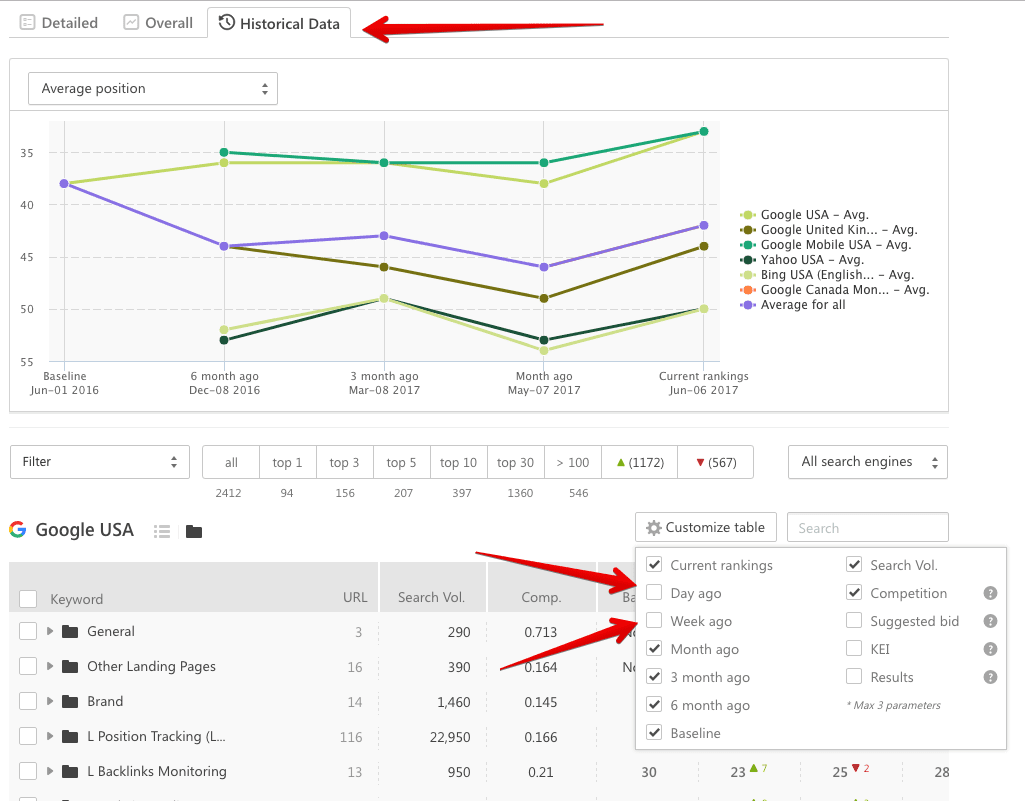Image resolution: width=1025 pixels, height=801 pixels.
Task: Switch to the Overall tab
Action: coord(158,23)
